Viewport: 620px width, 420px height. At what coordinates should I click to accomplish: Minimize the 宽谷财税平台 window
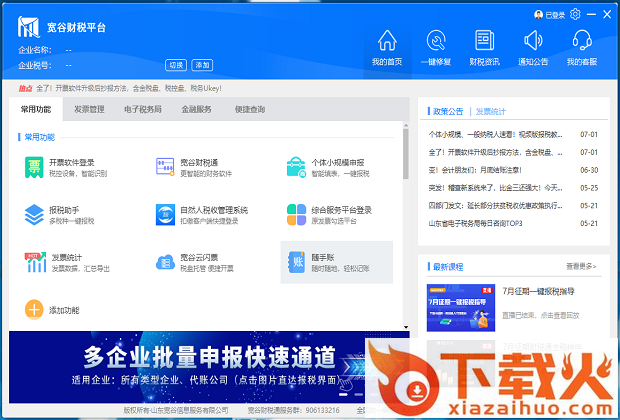click(x=591, y=14)
